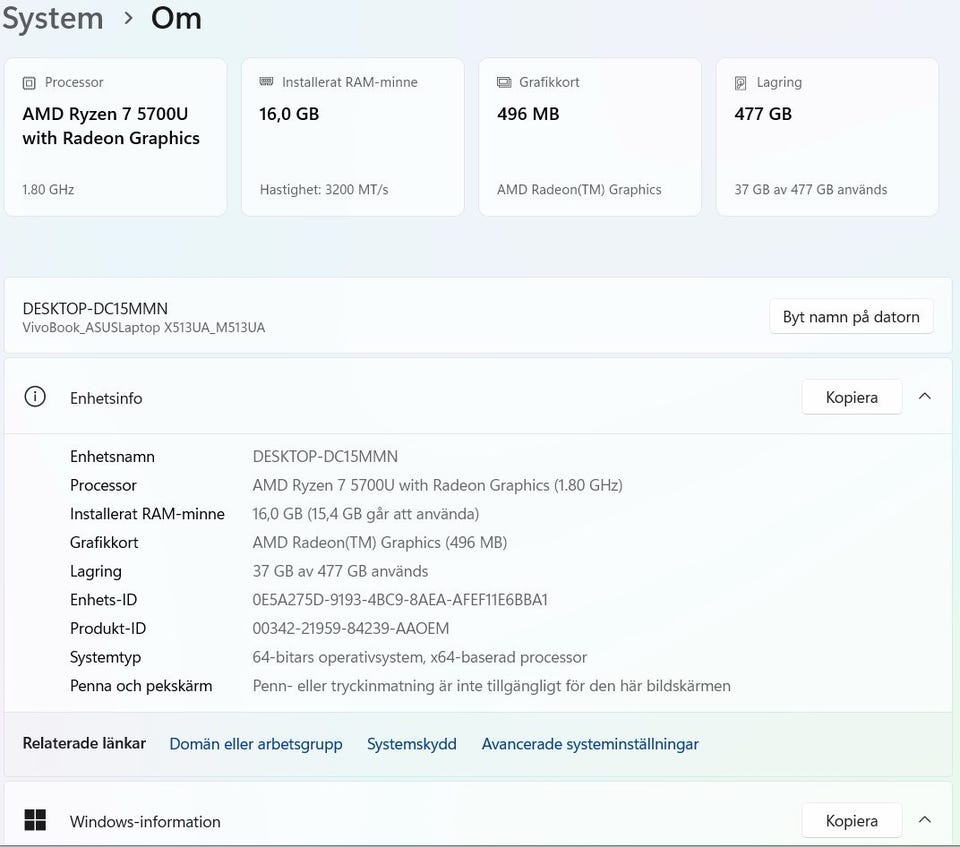The image size is (960, 847).
Task: Click the Enhets-ID row label
Action: coord(103,600)
